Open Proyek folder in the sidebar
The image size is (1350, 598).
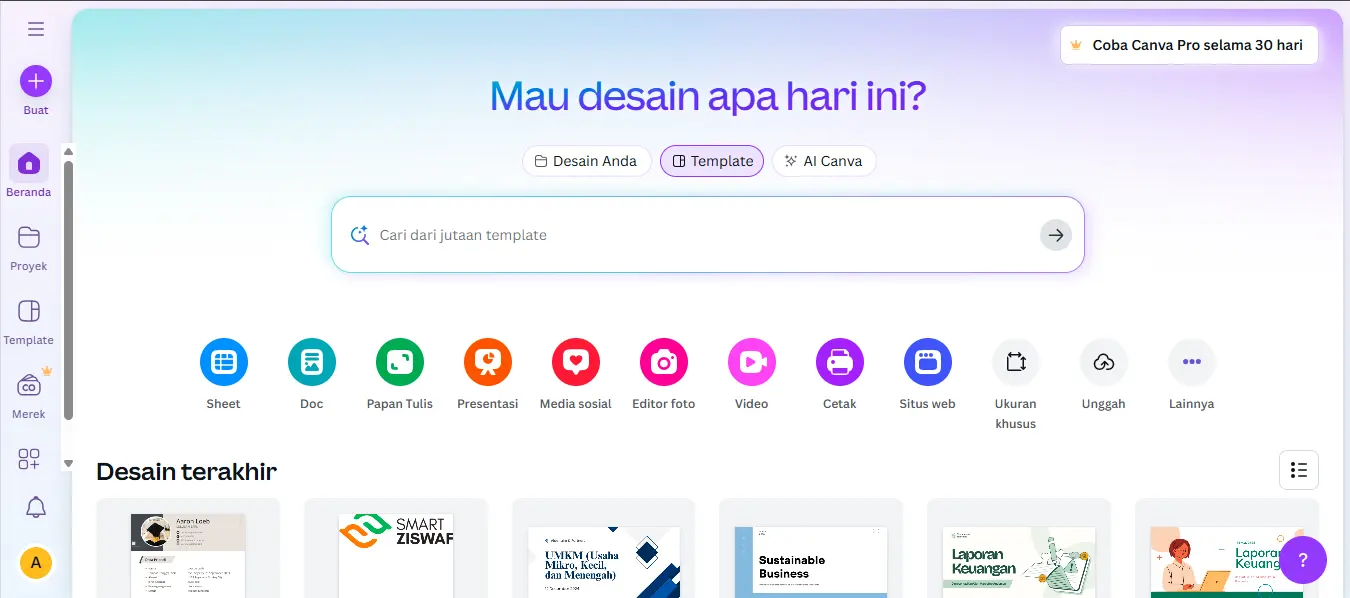pos(29,247)
